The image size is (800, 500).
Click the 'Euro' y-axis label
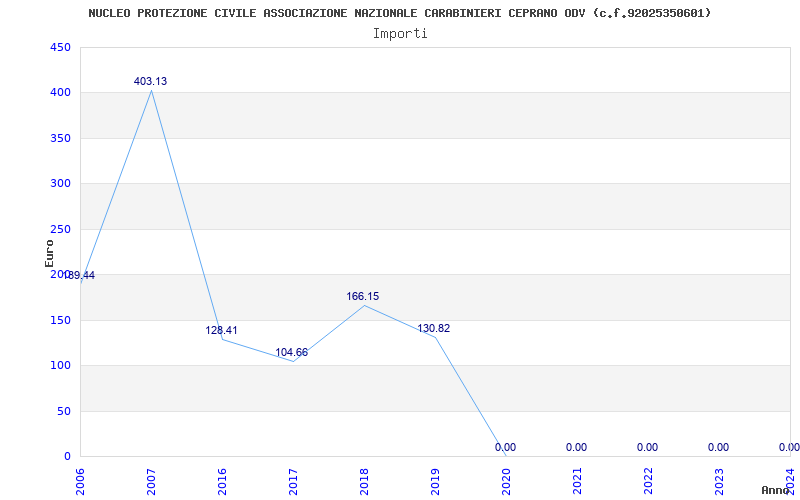tap(49, 253)
